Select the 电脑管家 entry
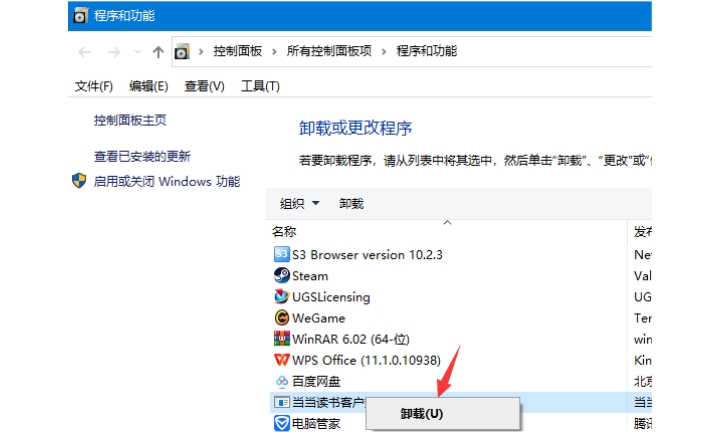 tap(316, 423)
